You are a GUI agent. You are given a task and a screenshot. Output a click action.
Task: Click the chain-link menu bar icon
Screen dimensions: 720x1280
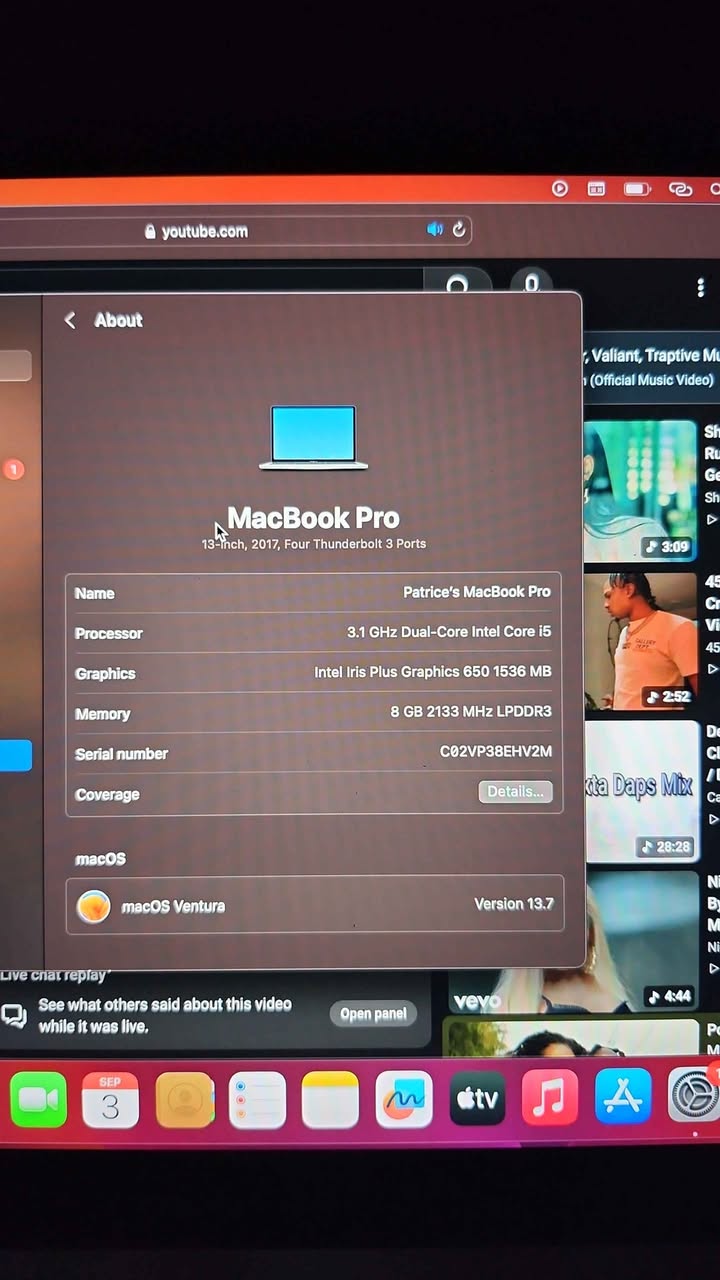point(681,188)
